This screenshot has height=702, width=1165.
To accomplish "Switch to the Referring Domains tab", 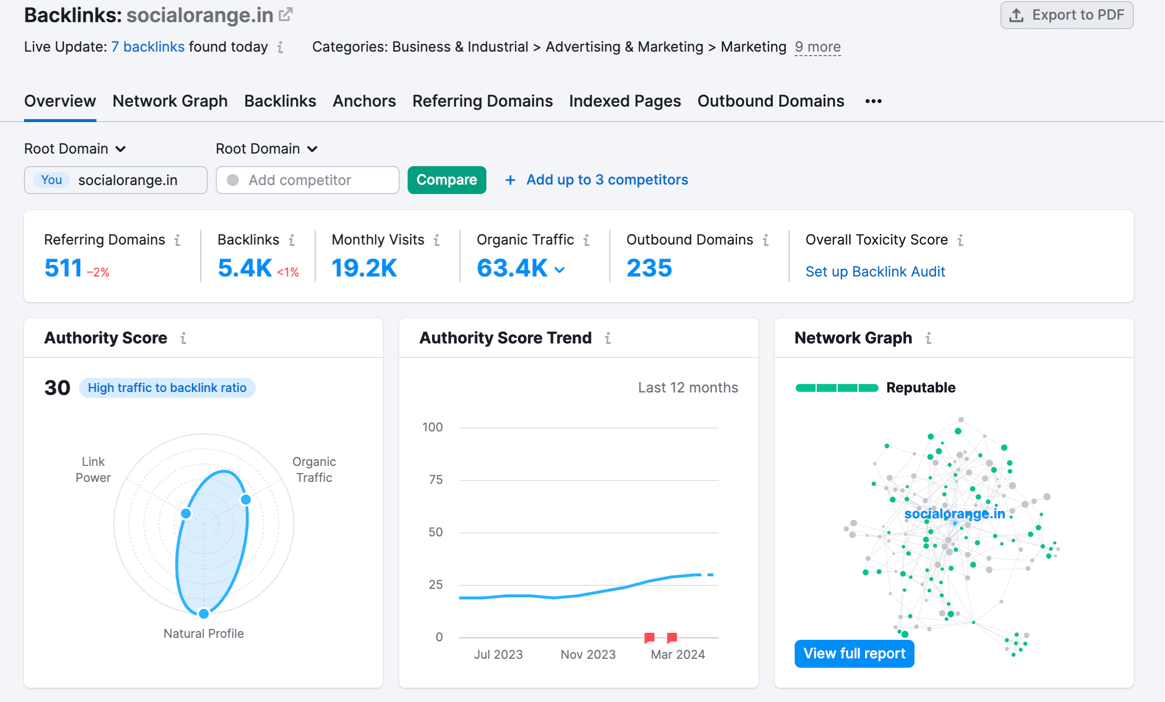I will pyautogui.click(x=482, y=101).
